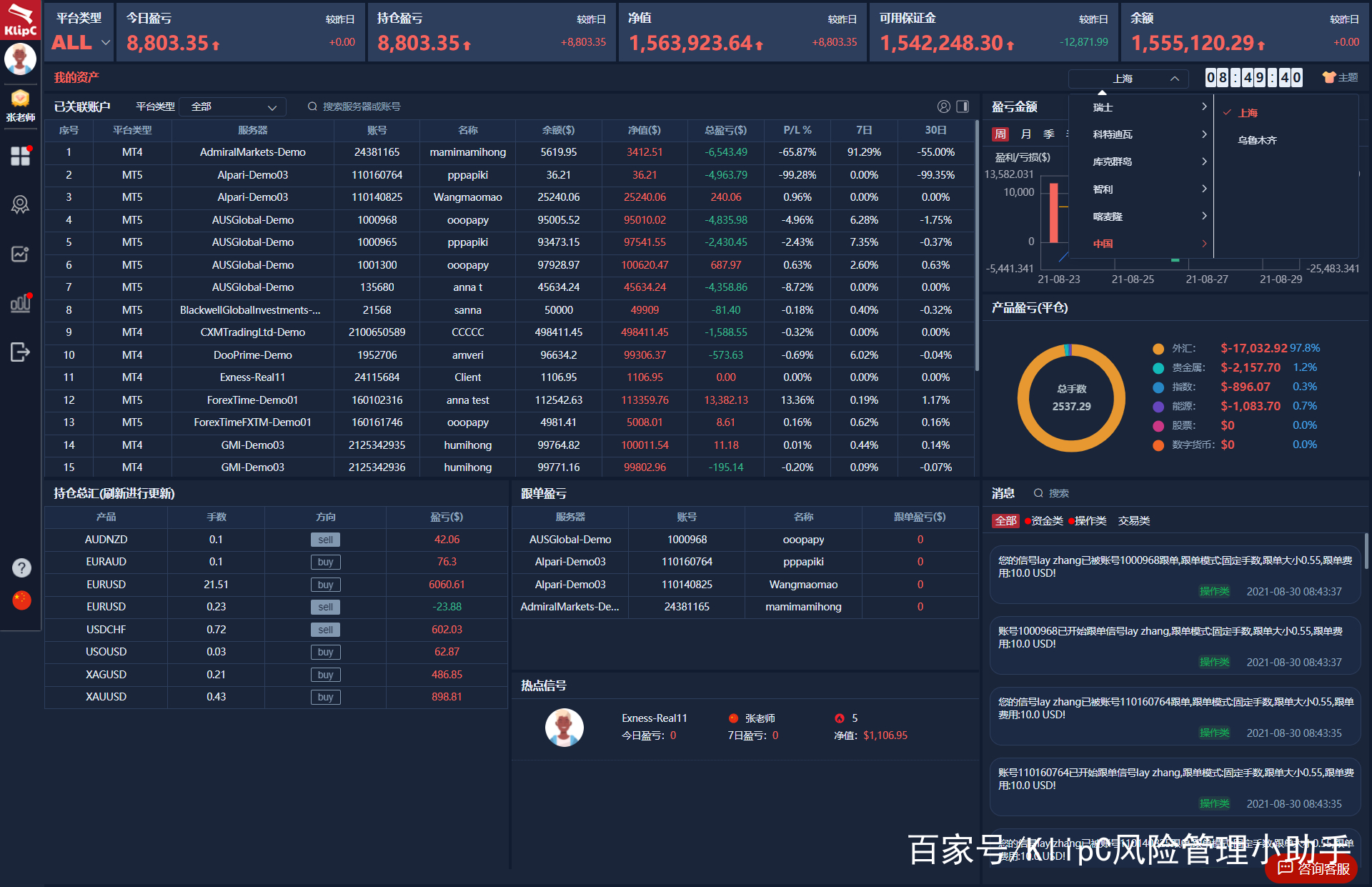Screen dimensions: 1372x887
Task: Click the 我的资产 heading link
Action: (x=76, y=77)
